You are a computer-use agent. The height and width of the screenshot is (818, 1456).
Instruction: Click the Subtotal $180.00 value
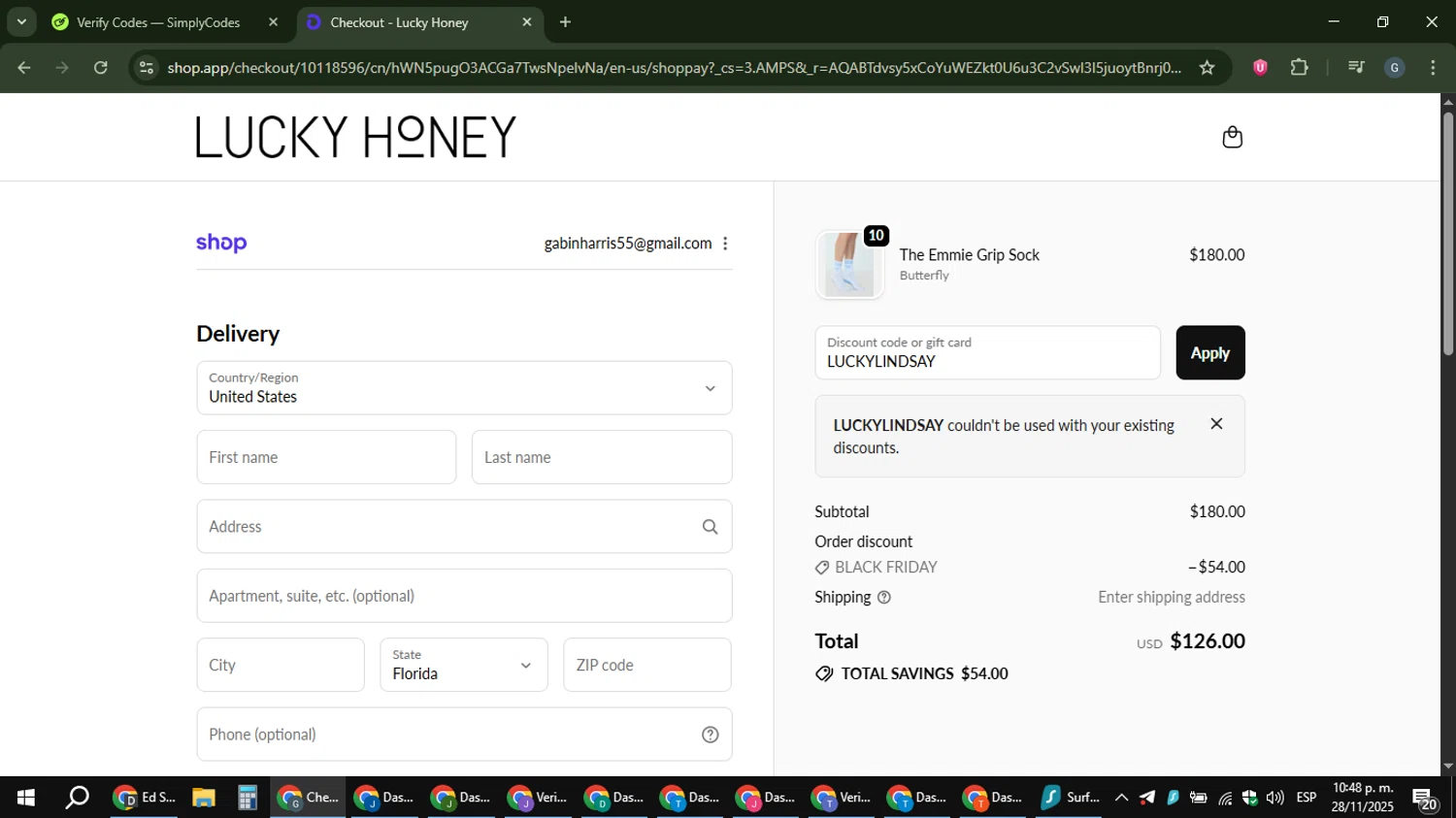coord(1217,512)
